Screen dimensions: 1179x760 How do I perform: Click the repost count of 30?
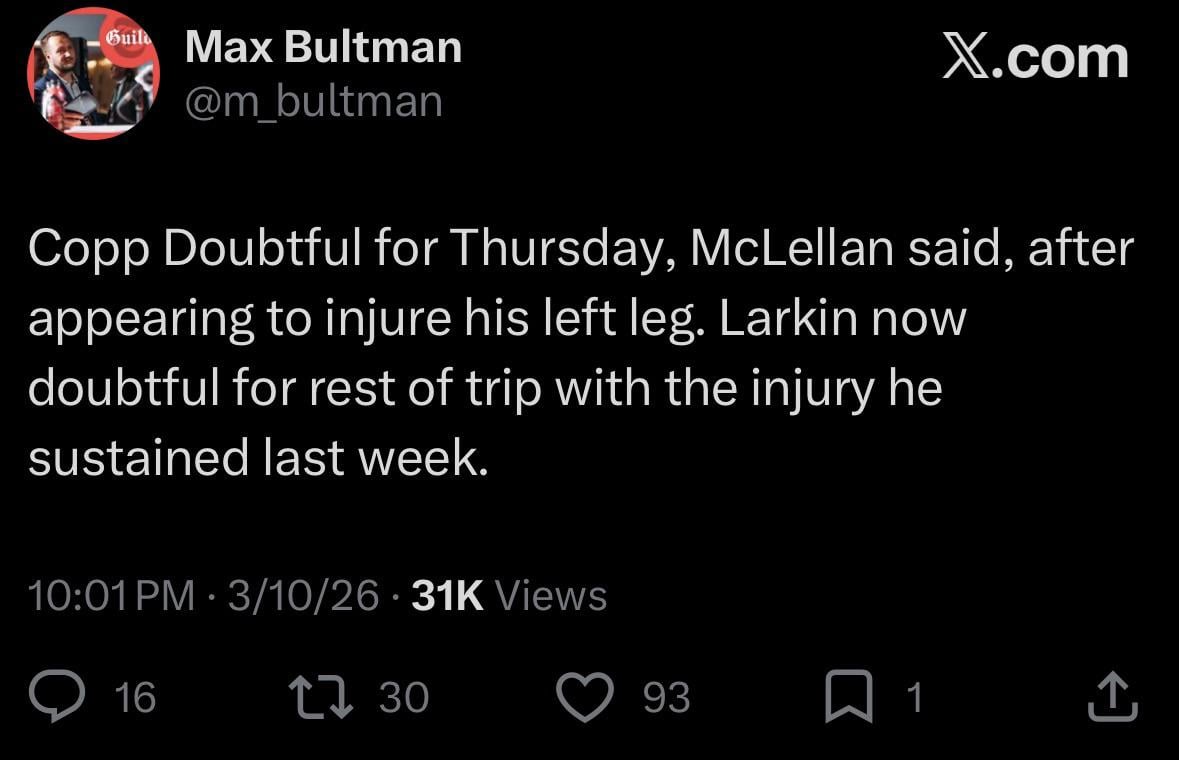tap(404, 697)
